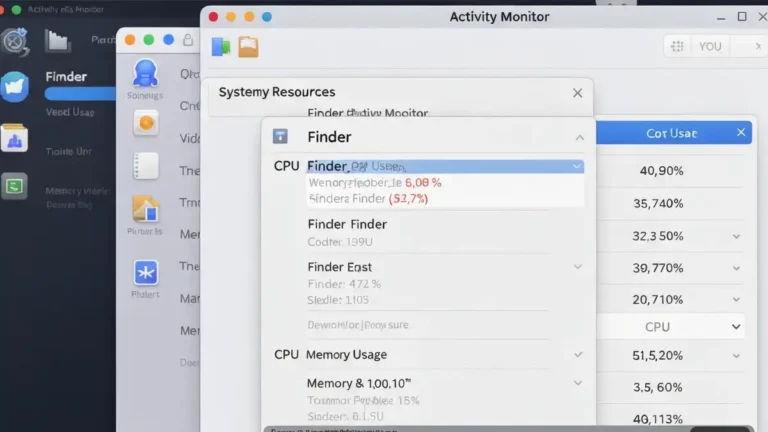Select Tionte Unr in dark sidebar

pos(69,151)
